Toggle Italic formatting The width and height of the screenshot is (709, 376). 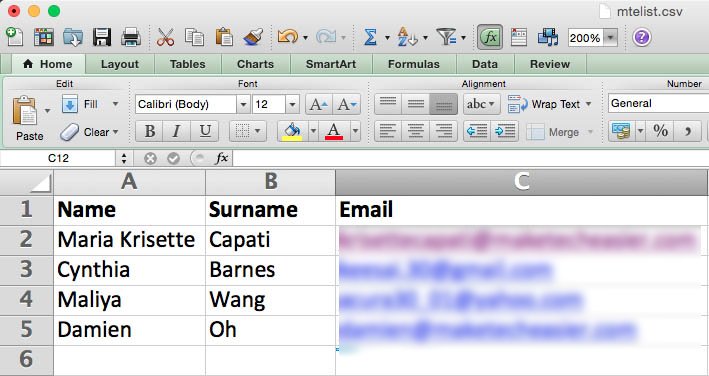point(177,132)
